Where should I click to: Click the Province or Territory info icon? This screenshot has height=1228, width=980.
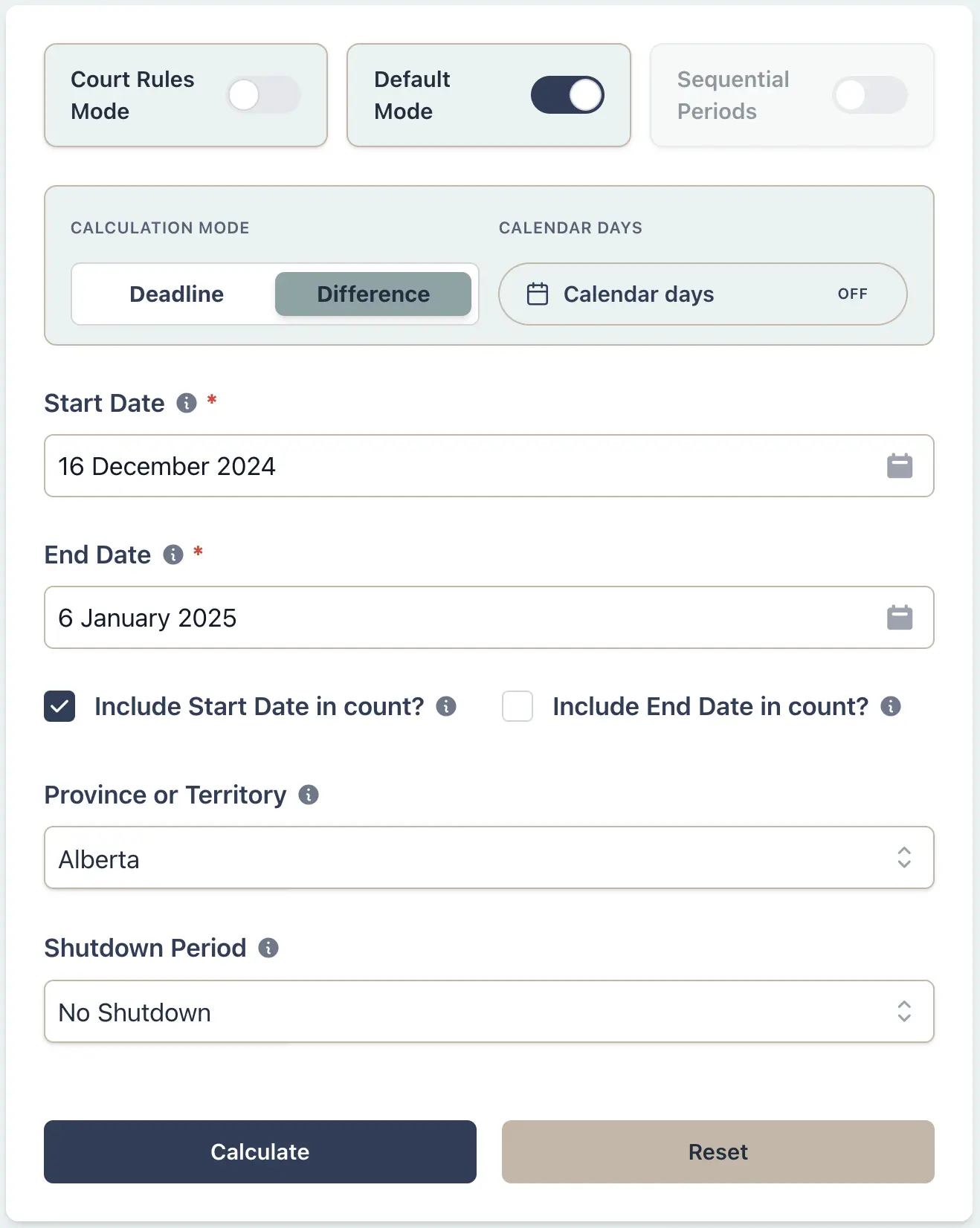click(x=308, y=795)
